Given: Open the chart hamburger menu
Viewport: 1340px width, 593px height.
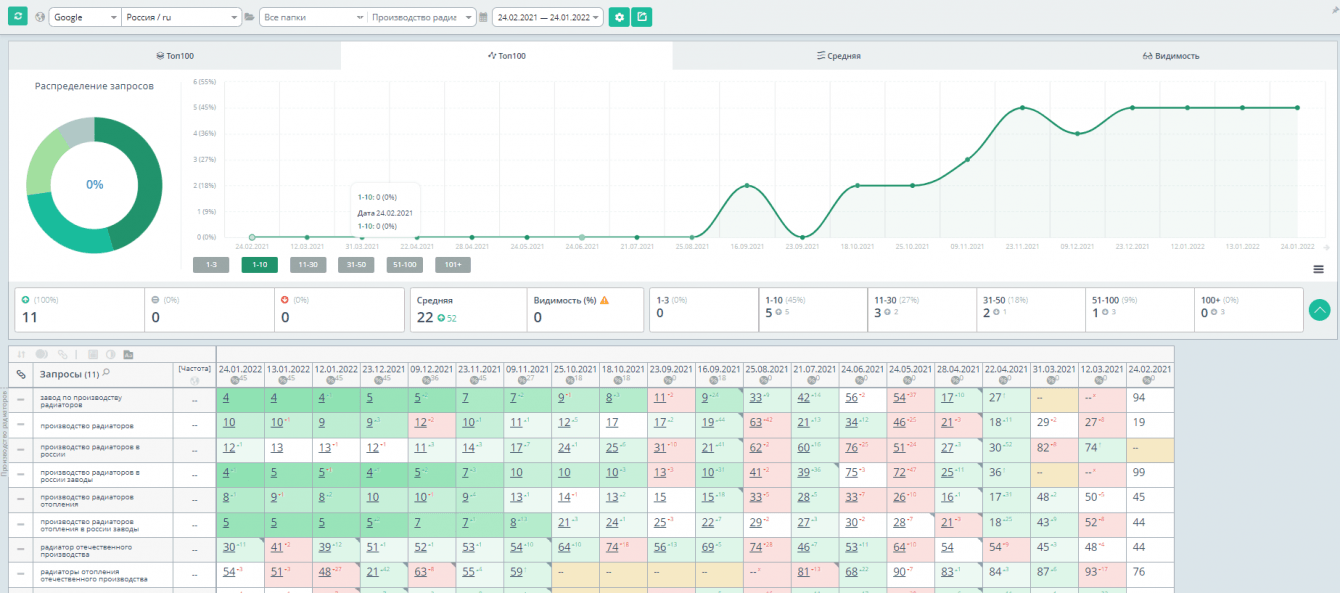Looking at the screenshot, I should (1318, 269).
